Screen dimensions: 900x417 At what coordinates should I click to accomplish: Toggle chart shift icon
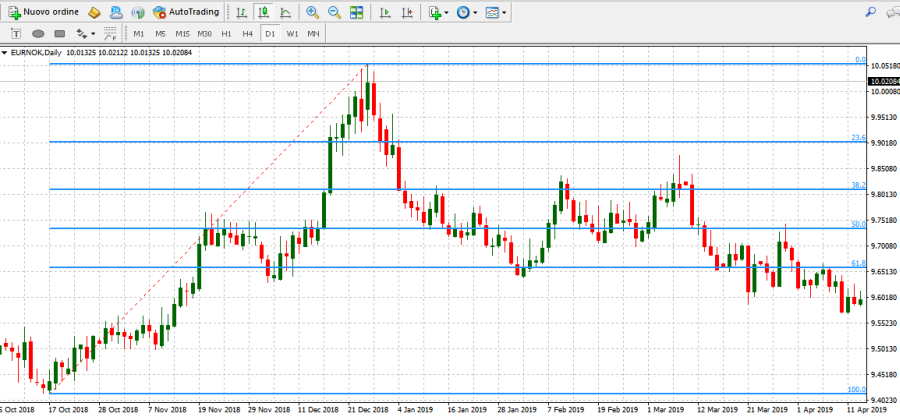[x=407, y=12]
